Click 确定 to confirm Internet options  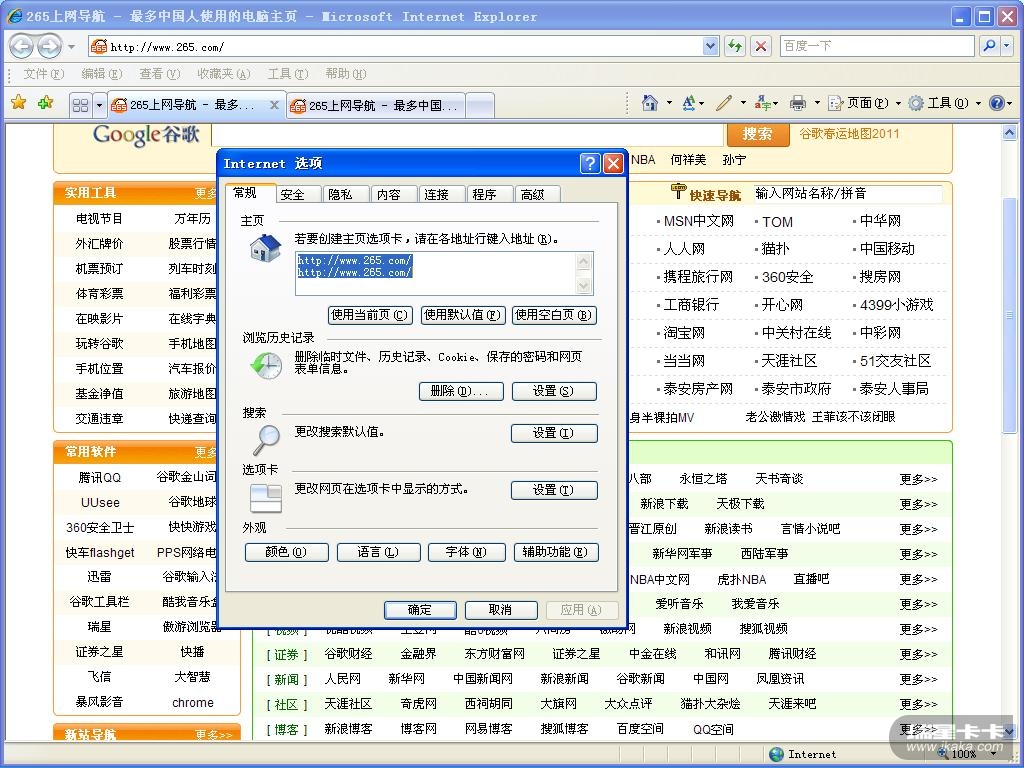[420, 610]
